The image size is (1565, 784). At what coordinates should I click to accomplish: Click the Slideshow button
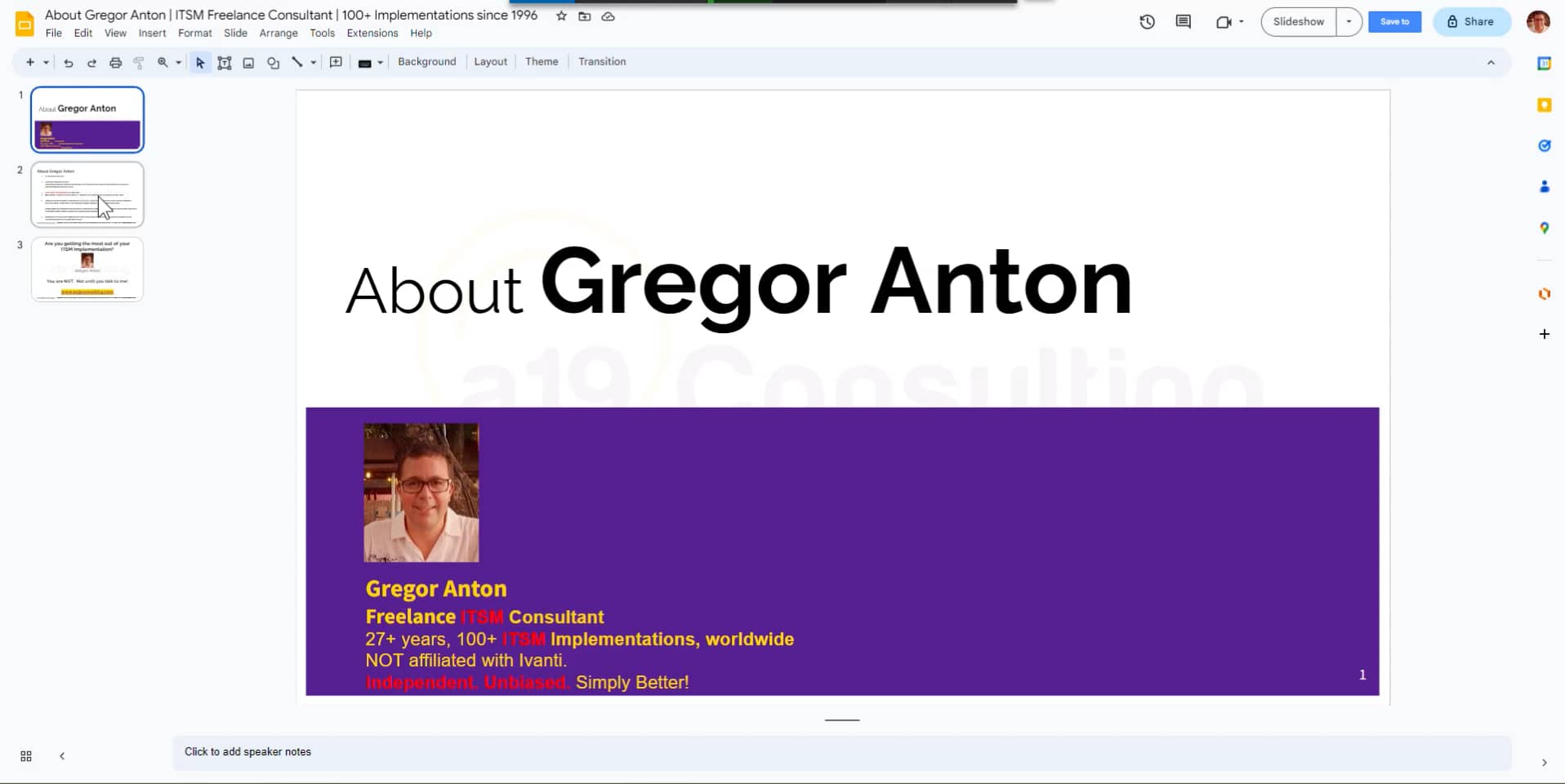[1298, 22]
